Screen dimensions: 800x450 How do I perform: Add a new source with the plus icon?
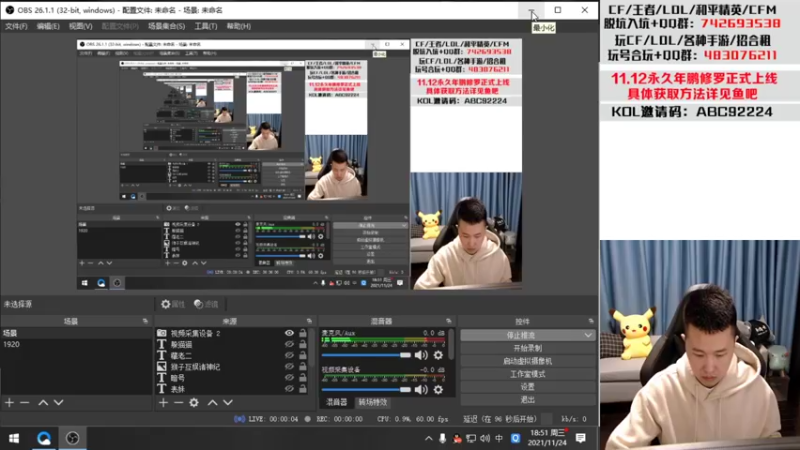coord(163,403)
